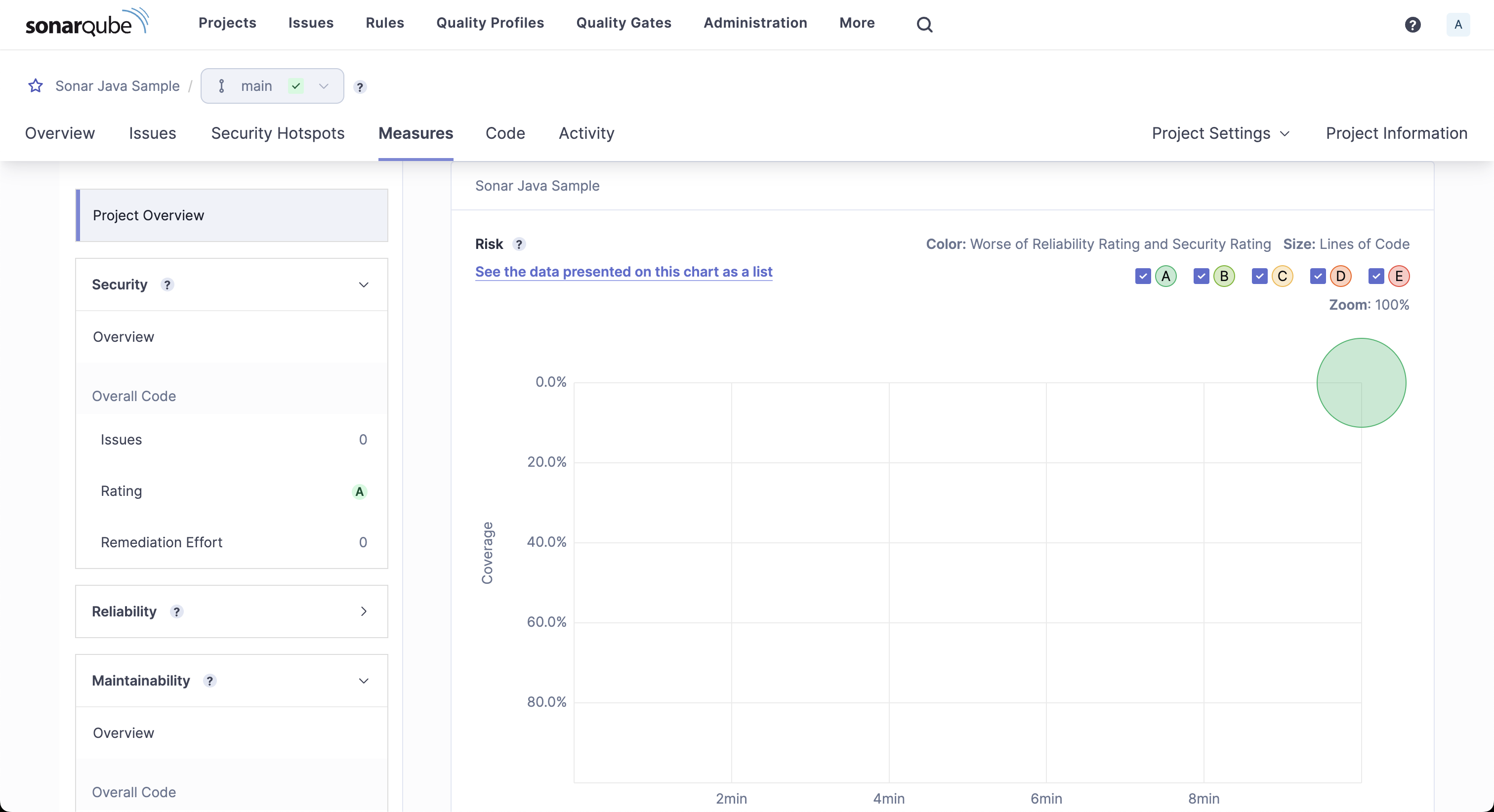This screenshot has width=1494, height=812.
Task: Expand the branch selector dropdown
Action: click(x=323, y=86)
